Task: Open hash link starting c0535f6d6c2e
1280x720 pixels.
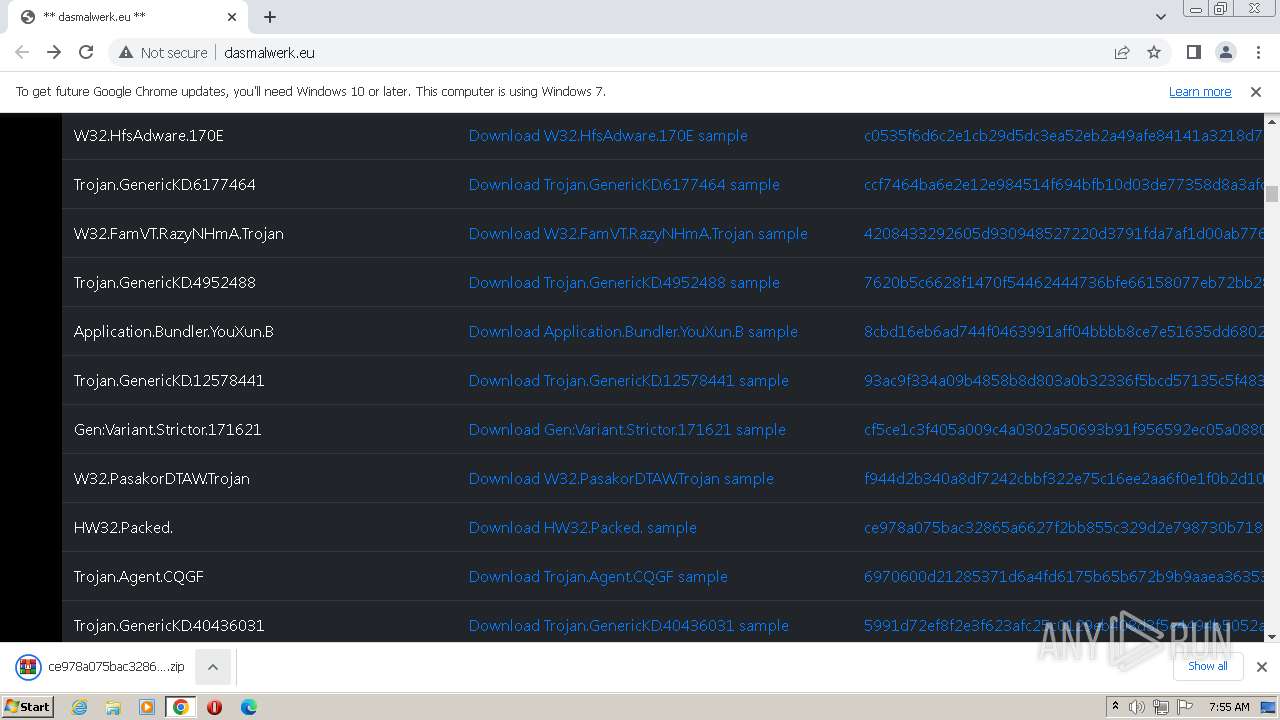Action: [x=1064, y=135]
